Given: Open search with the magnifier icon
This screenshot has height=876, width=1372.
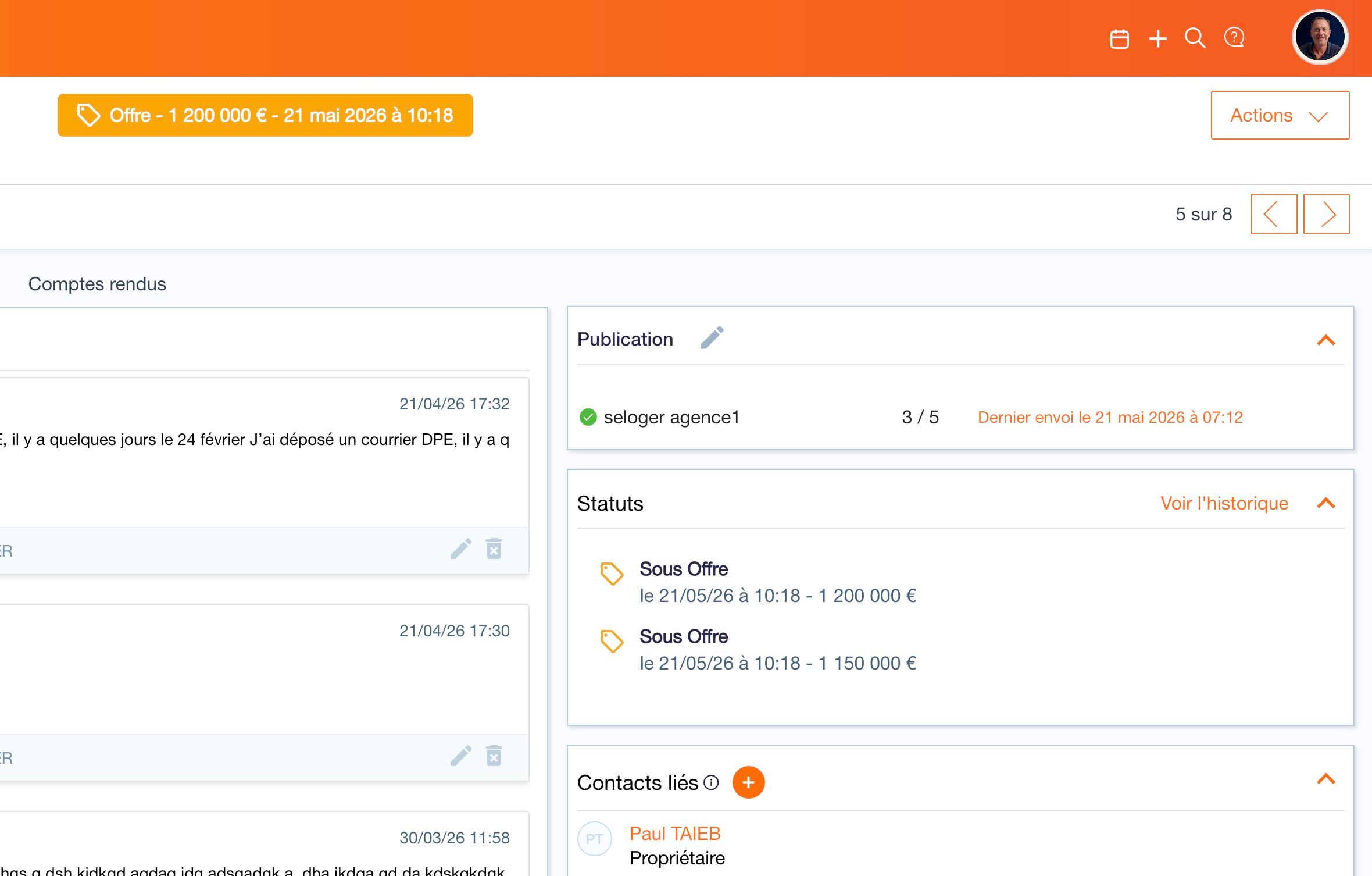Looking at the screenshot, I should click(x=1195, y=38).
